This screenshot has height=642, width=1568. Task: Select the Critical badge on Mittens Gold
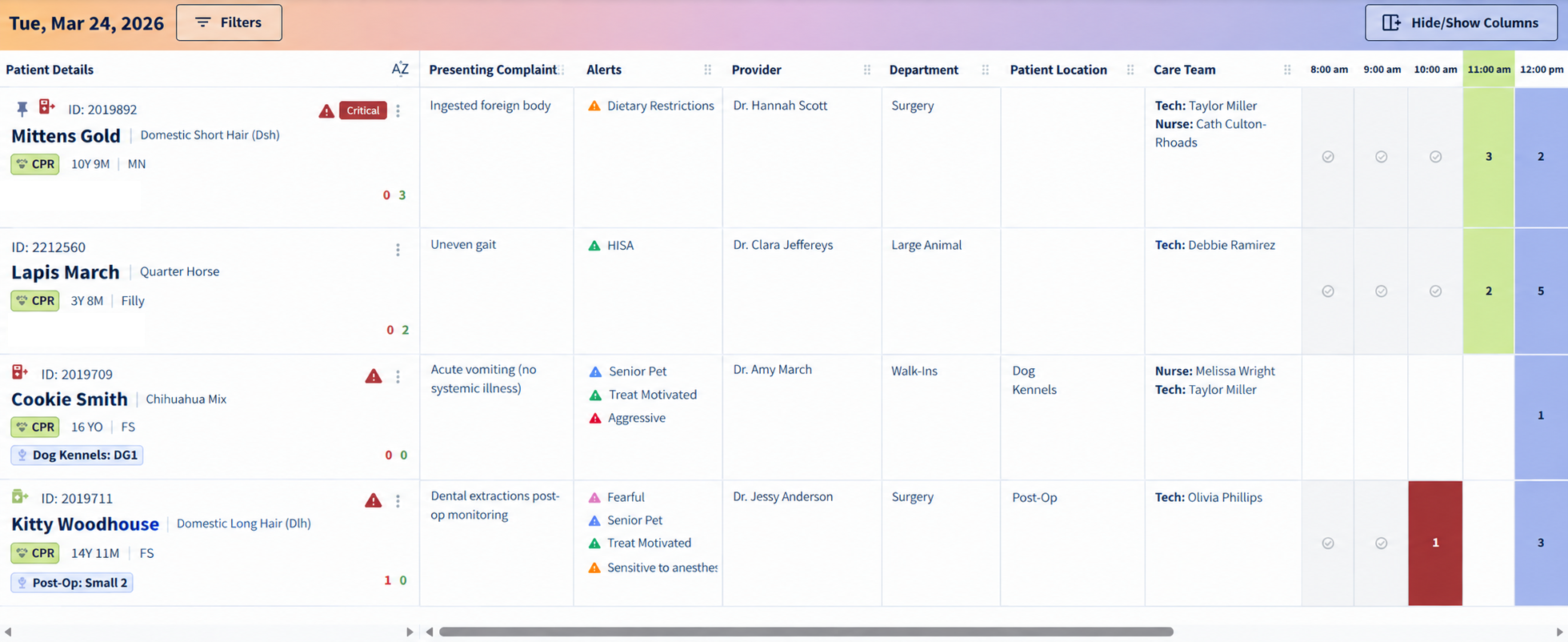point(362,110)
